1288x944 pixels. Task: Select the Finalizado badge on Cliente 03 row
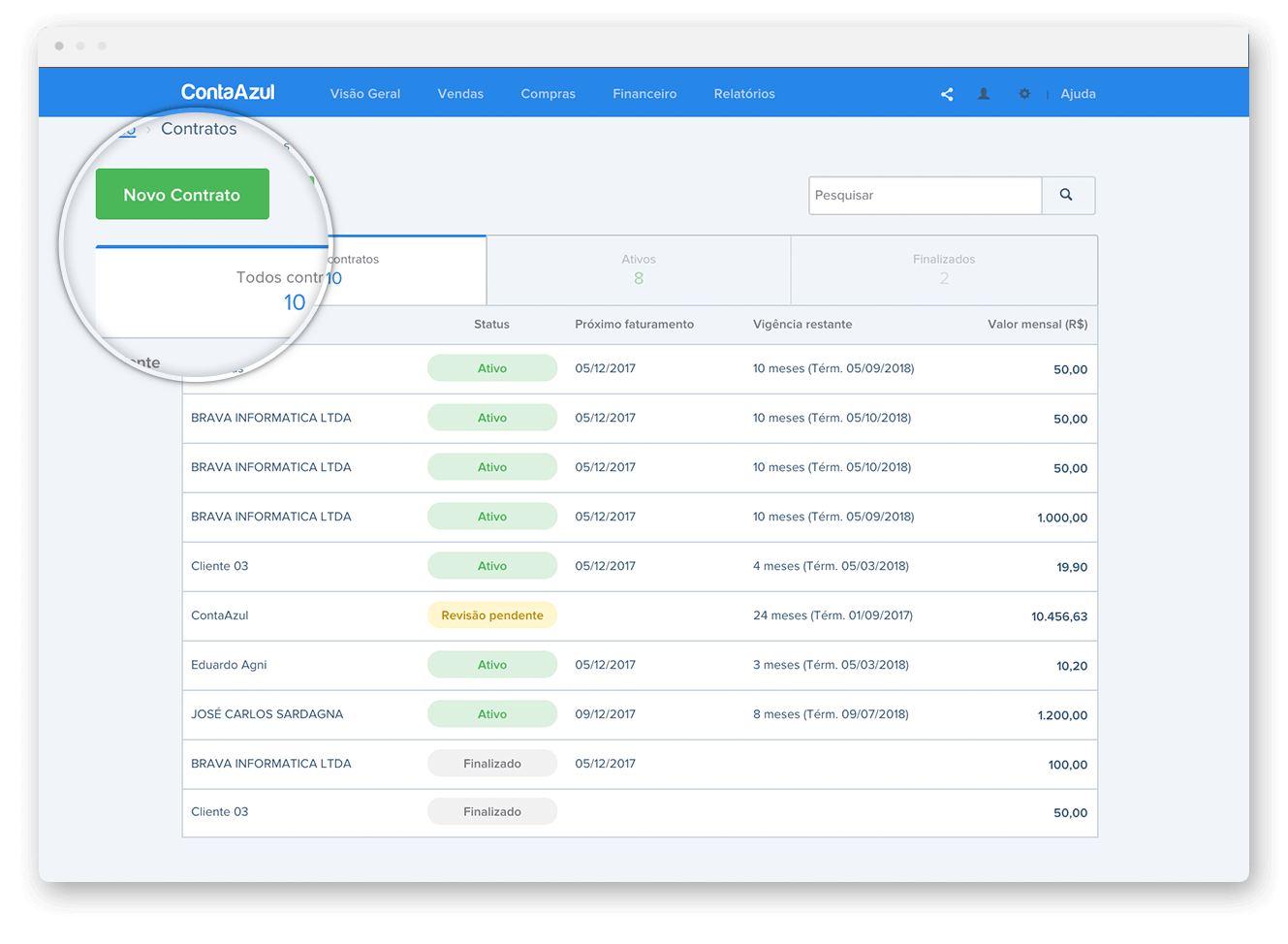coord(491,810)
